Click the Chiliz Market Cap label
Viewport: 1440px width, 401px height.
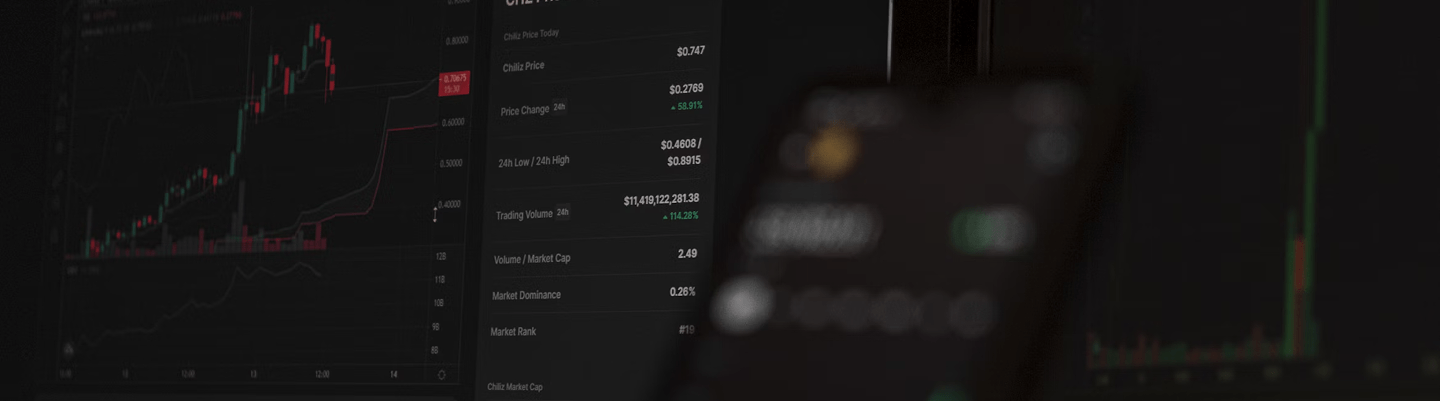(515, 386)
